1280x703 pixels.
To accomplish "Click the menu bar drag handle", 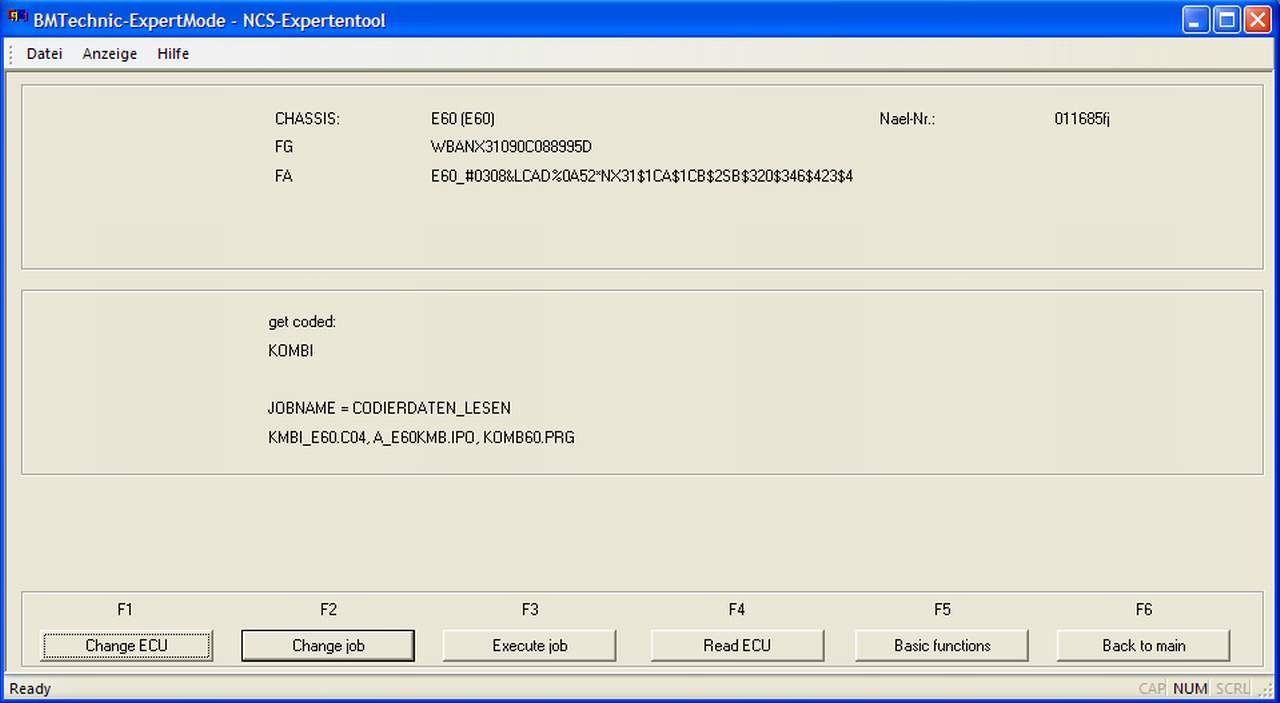I will click(11, 54).
